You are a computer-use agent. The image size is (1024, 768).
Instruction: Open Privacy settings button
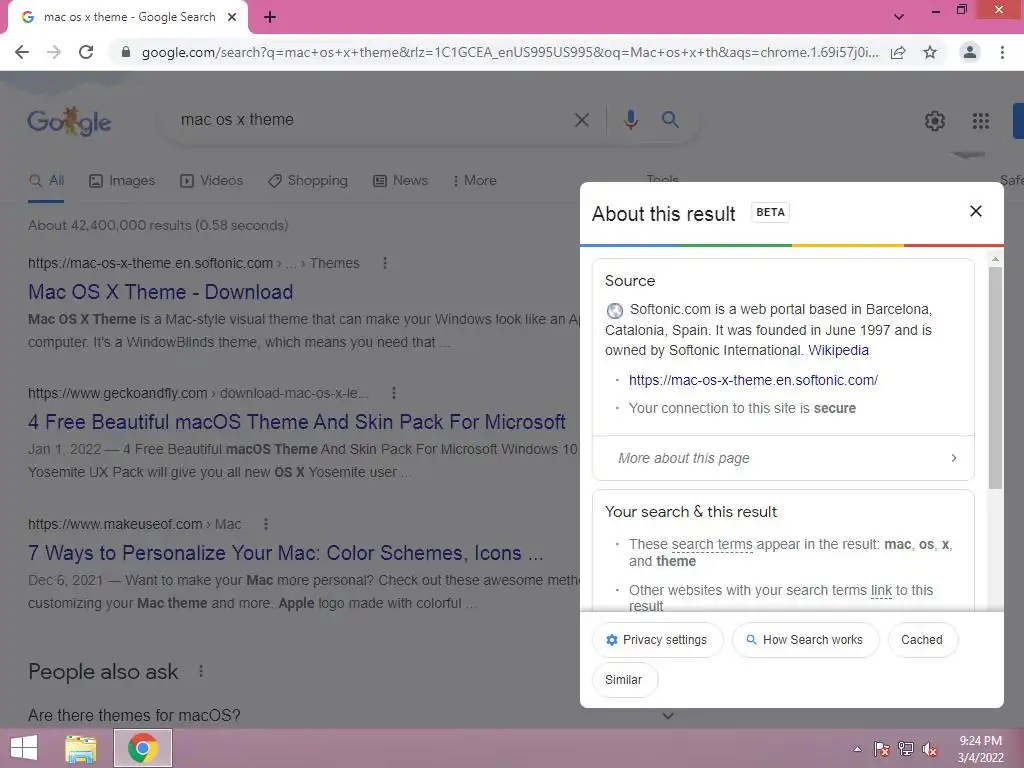click(x=658, y=640)
